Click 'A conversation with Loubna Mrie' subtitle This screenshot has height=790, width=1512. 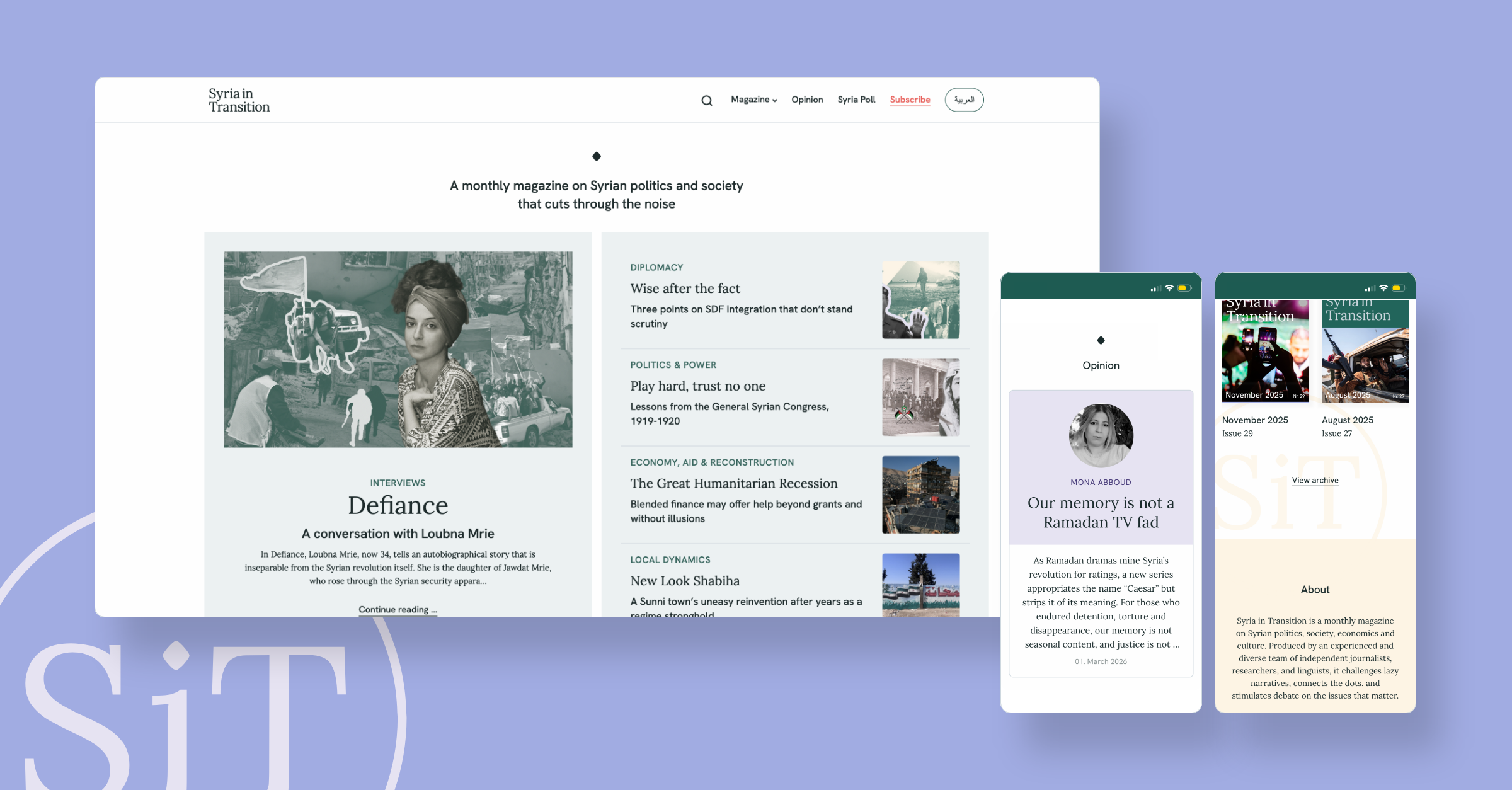[398, 534]
